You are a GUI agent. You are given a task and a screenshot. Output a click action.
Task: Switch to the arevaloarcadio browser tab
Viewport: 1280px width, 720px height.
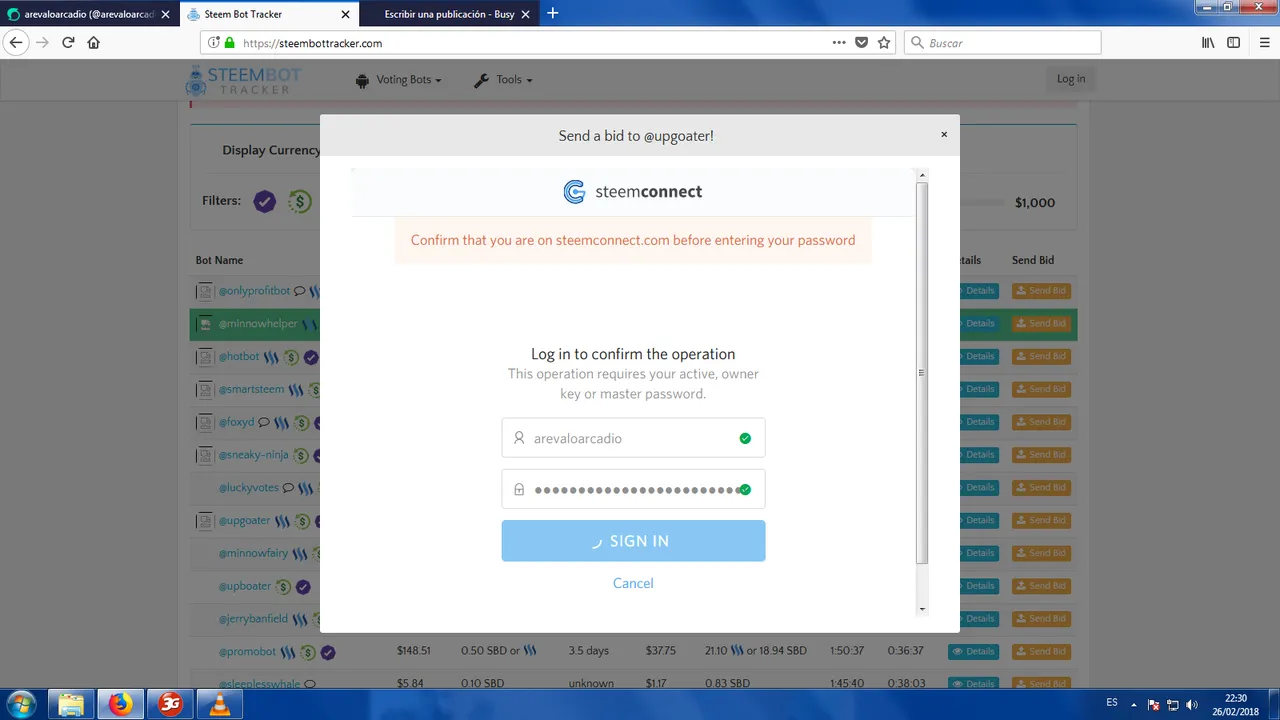pyautogui.click(x=88, y=14)
